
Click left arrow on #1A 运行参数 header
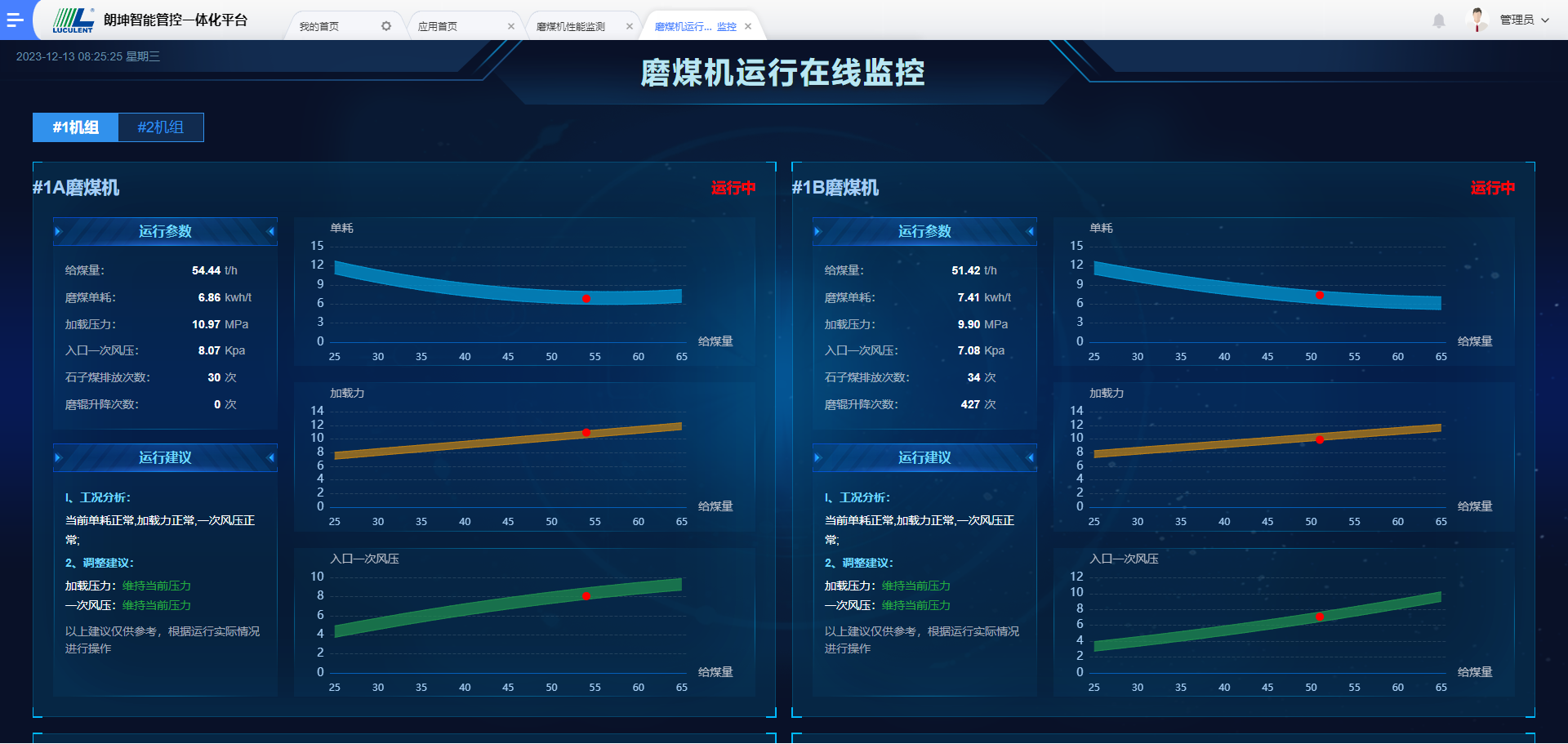coord(58,232)
